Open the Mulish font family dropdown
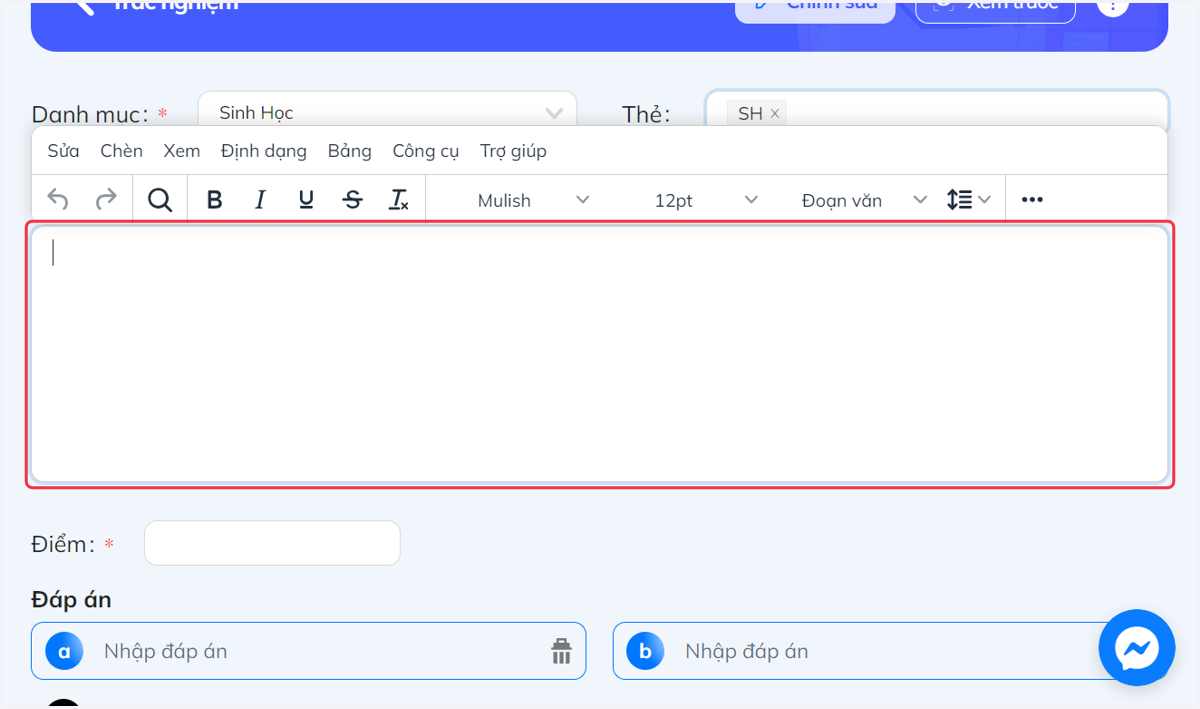The height and width of the screenshot is (709, 1200). click(x=533, y=200)
